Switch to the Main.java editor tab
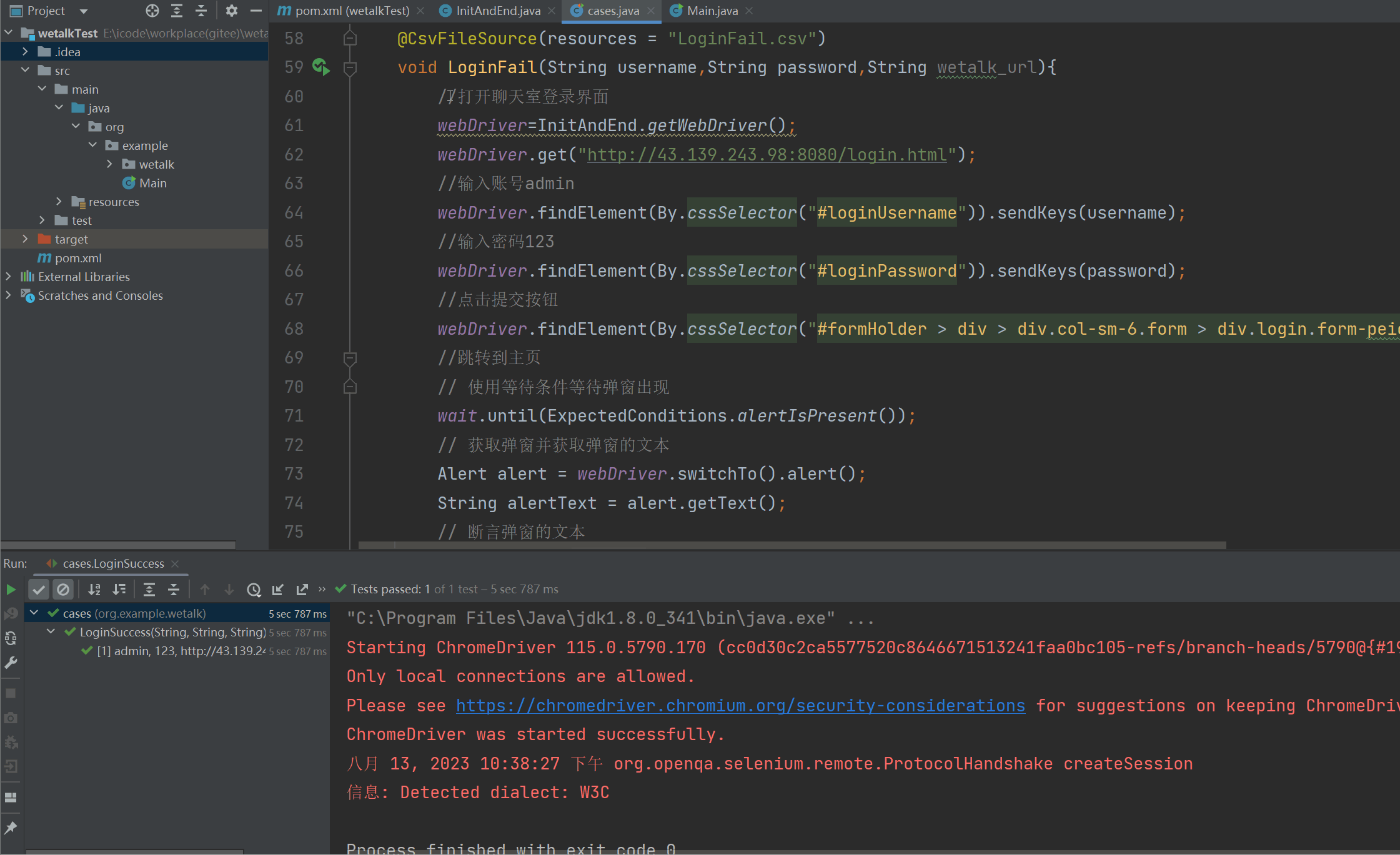The image size is (1400, 855). [x=712, y=11]
